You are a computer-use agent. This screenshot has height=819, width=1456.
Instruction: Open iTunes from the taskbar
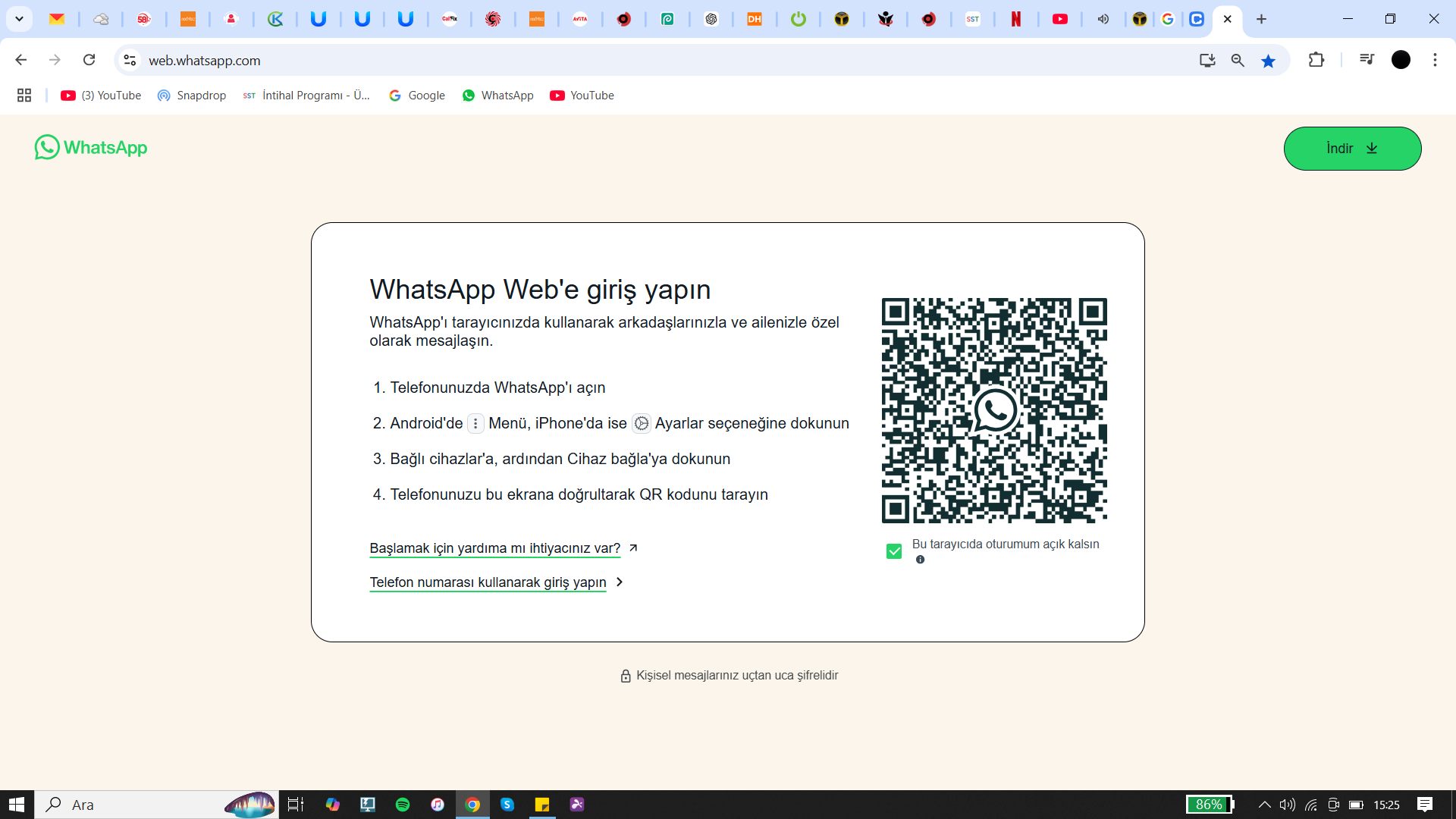[438, 805]
